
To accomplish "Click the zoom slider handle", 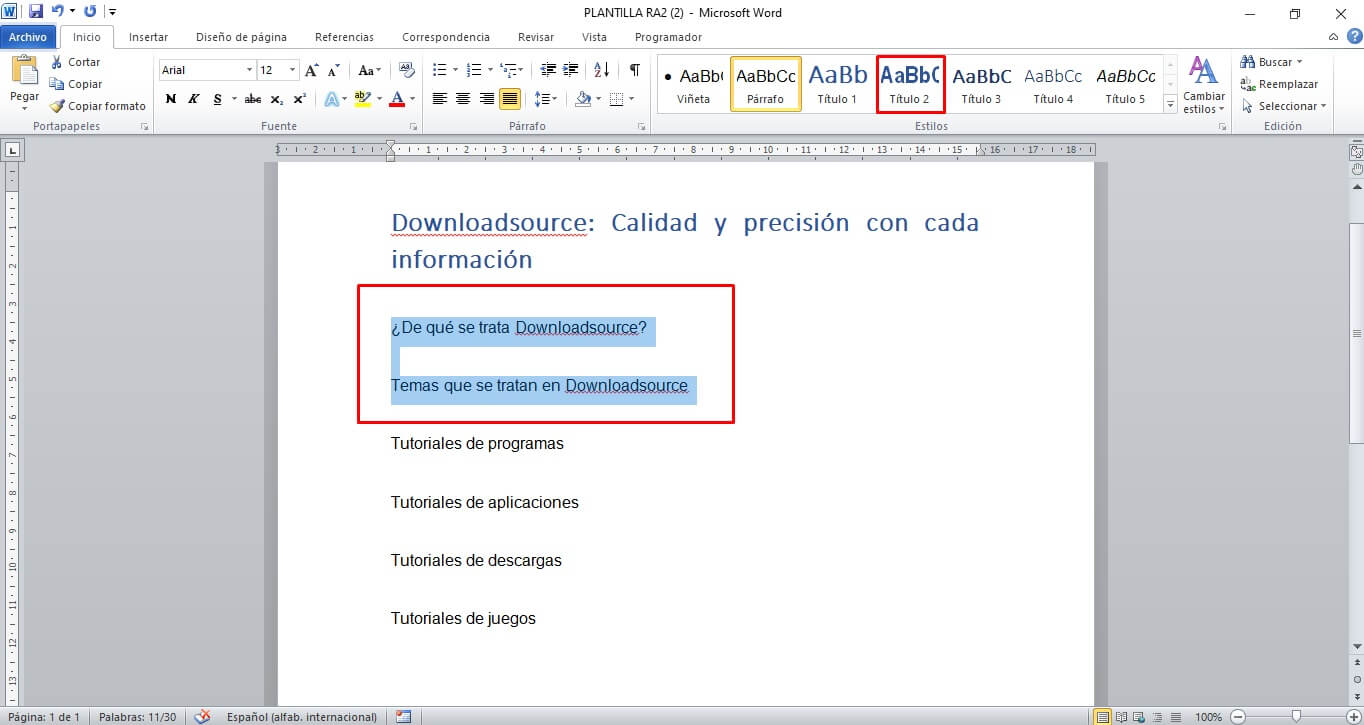I will pyautogui.click(x=1296, y=716).
